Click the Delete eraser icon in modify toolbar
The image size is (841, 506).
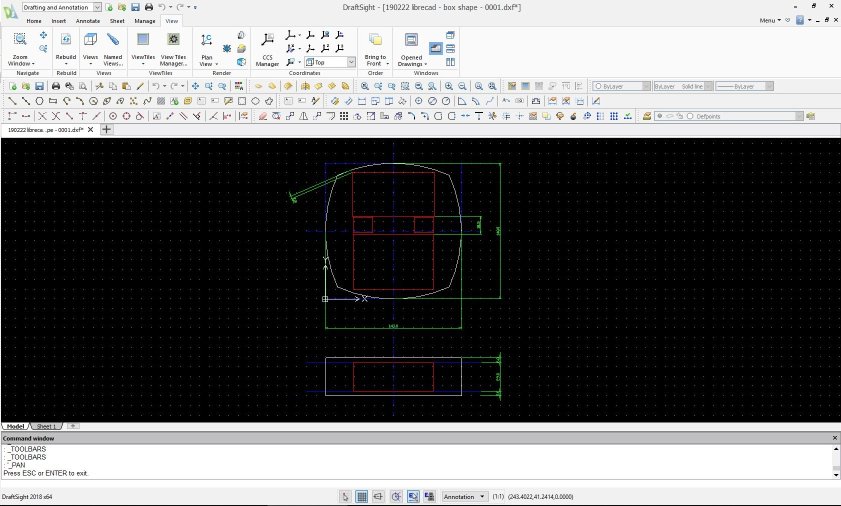pos(263,116)
